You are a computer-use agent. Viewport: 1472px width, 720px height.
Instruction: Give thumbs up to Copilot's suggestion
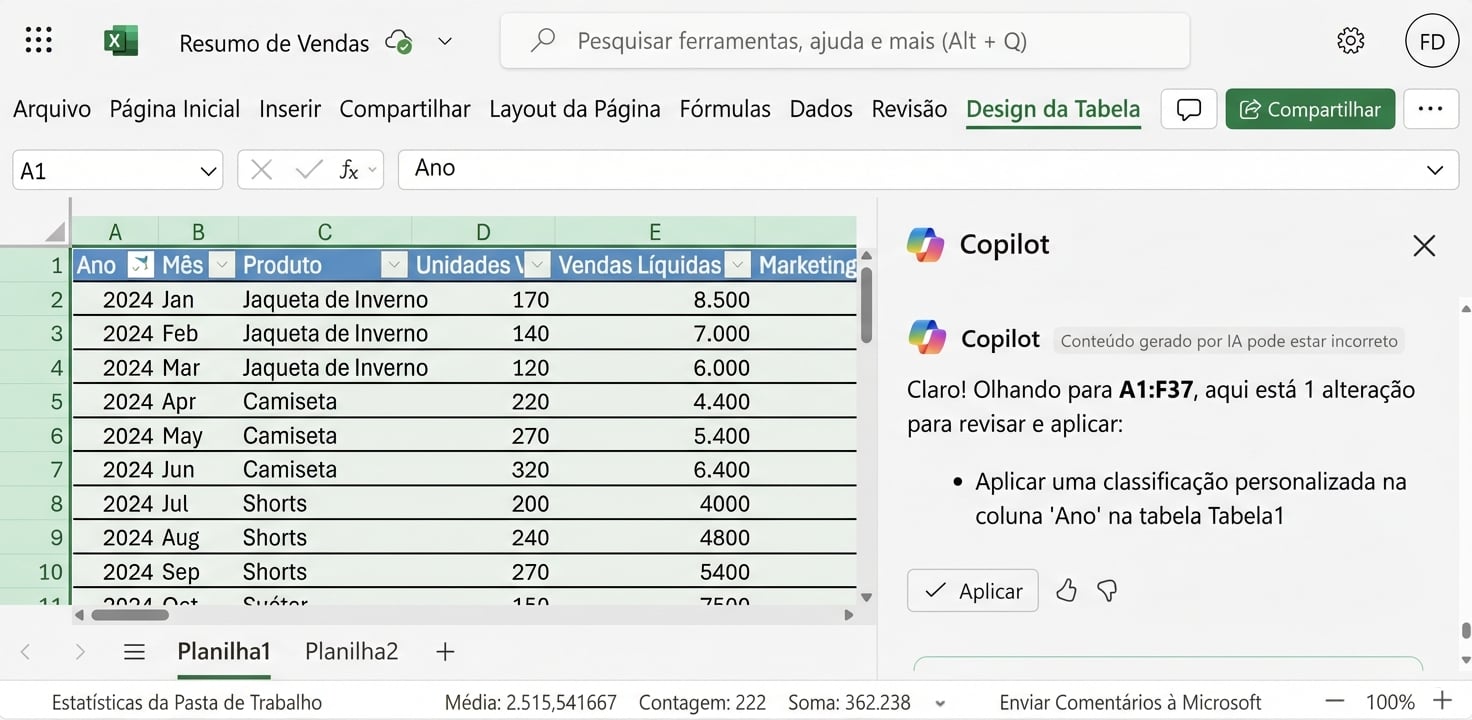tap(1066, 591)
